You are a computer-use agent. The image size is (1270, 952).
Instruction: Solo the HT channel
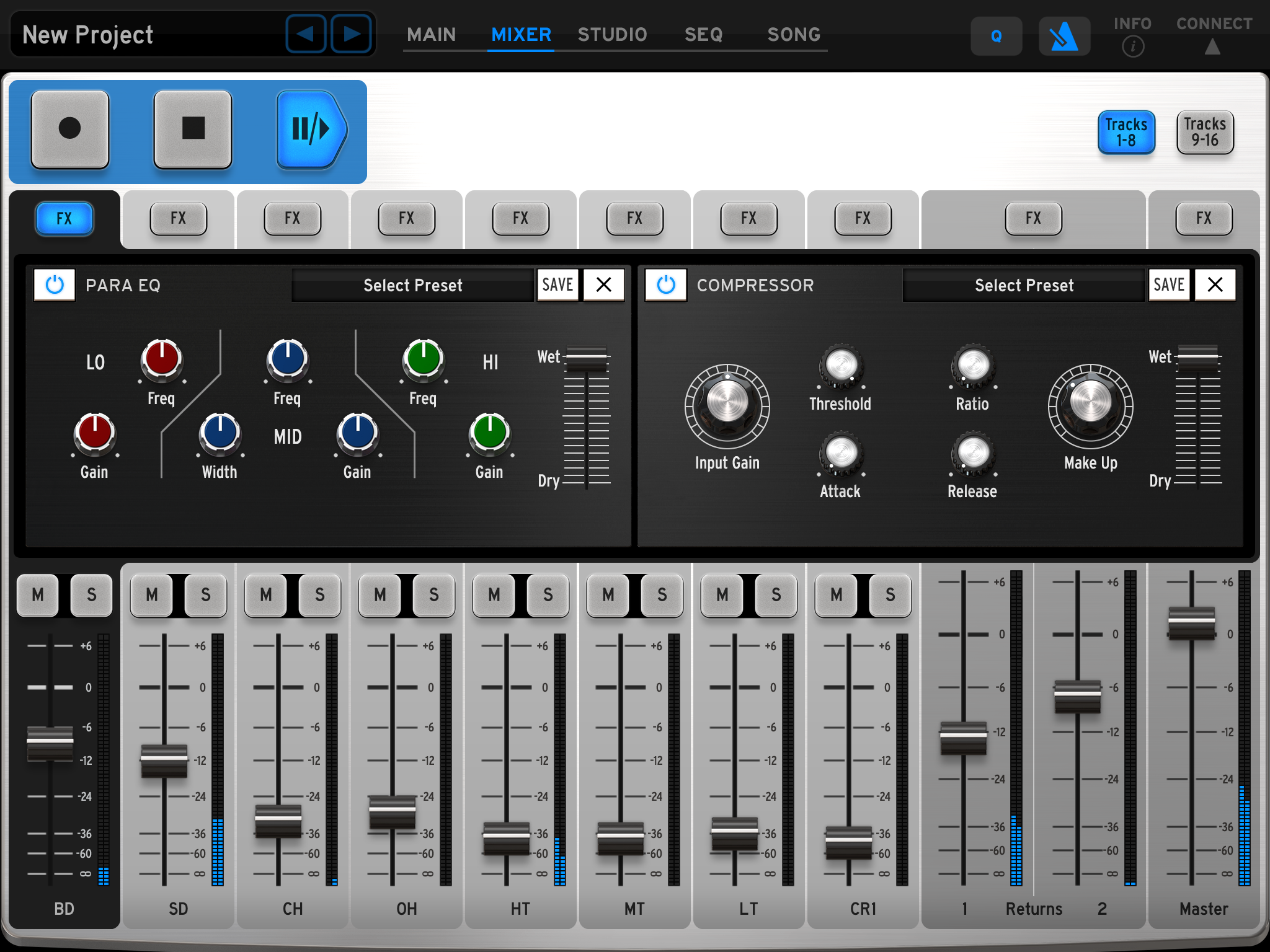click(548, 595)
